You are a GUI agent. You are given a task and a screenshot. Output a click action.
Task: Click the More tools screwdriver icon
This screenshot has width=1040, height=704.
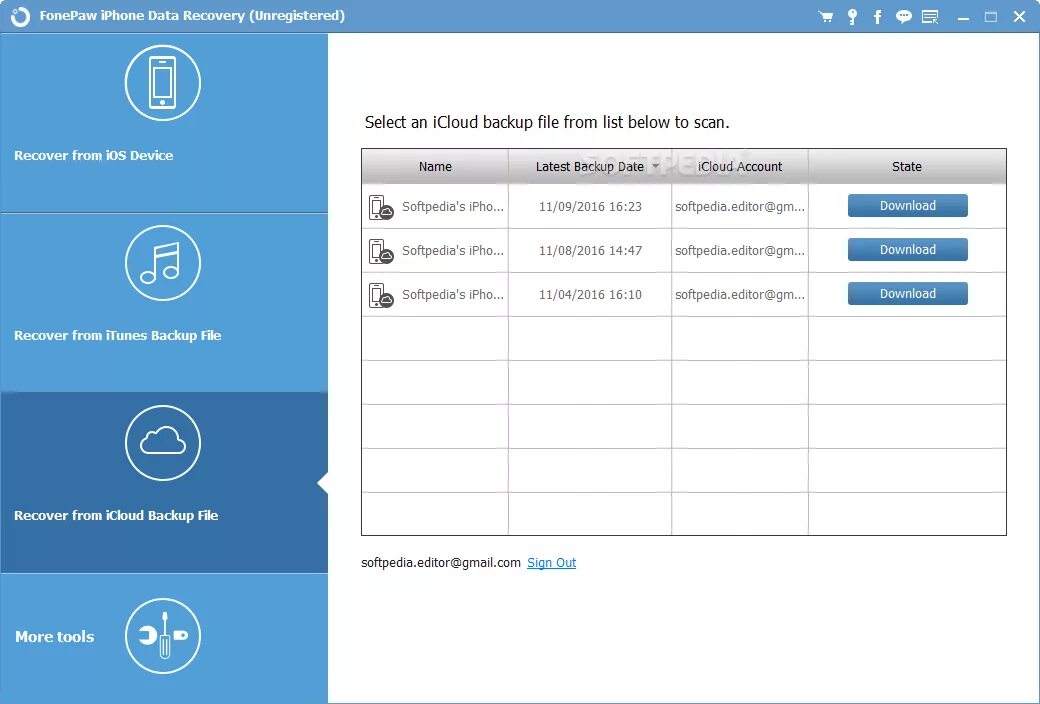click(162, 636)
